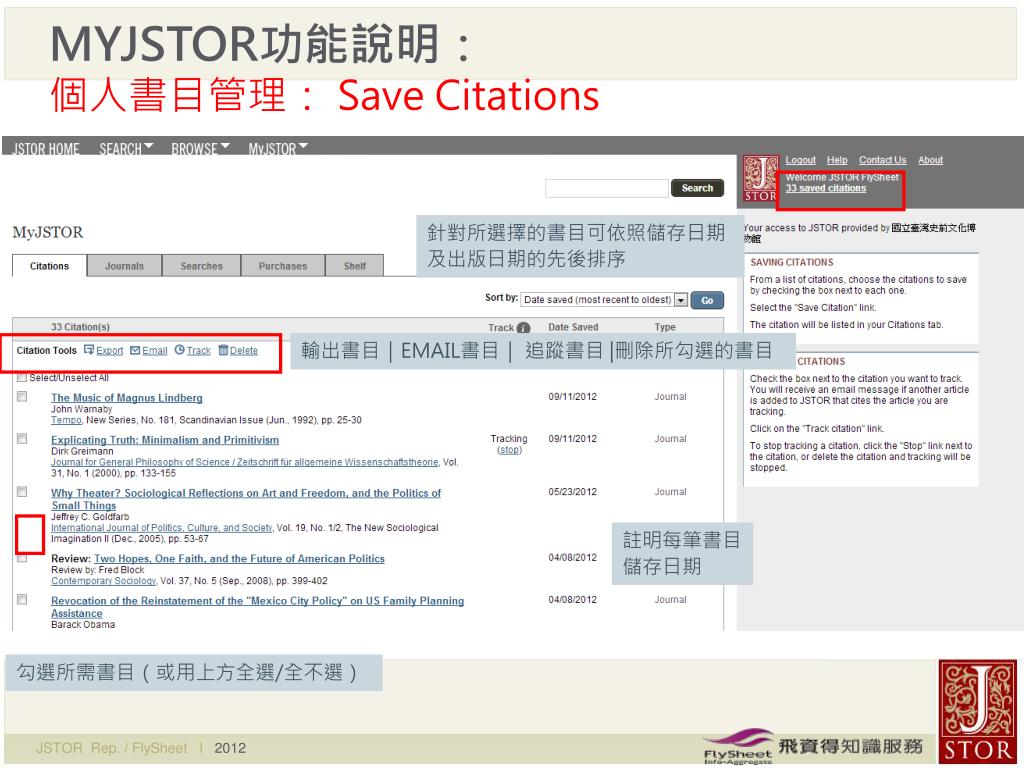Stop tracking the Explicating Truth citation
The height and width of the screenshot is (768, 1024).
click(x=509, y=450)
